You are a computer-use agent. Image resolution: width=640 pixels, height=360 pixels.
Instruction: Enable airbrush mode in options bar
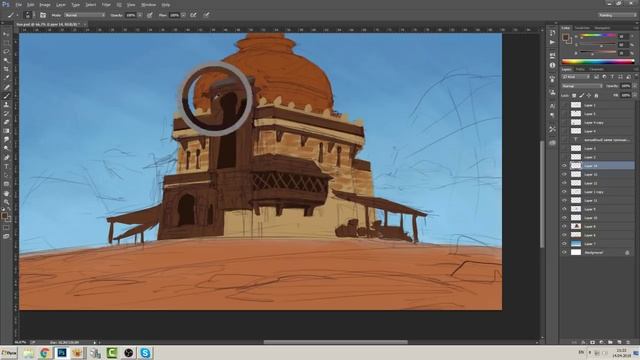193,15
